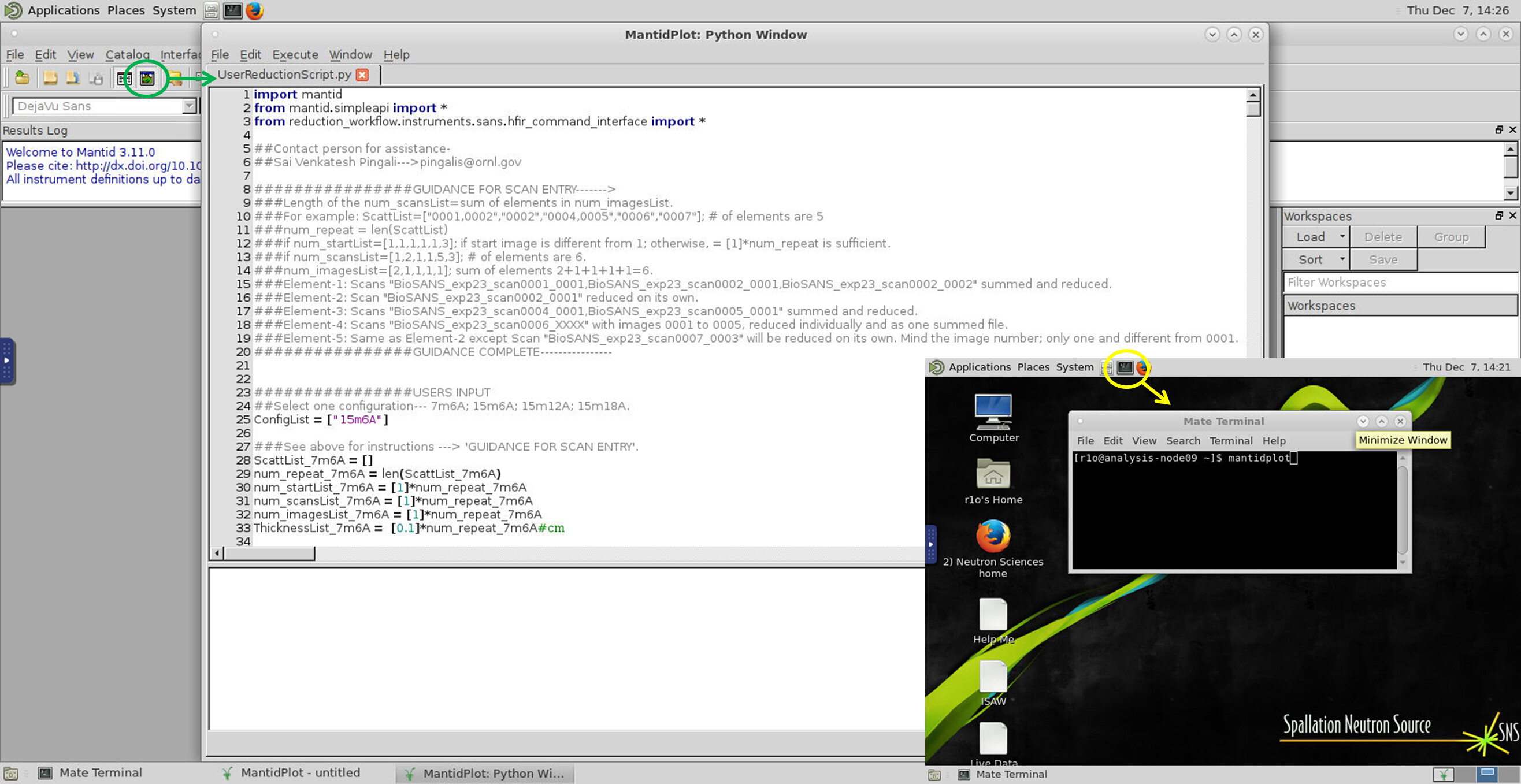Open the Catalog menu
Screen dimensions: 1521x784
click(127, 54)
